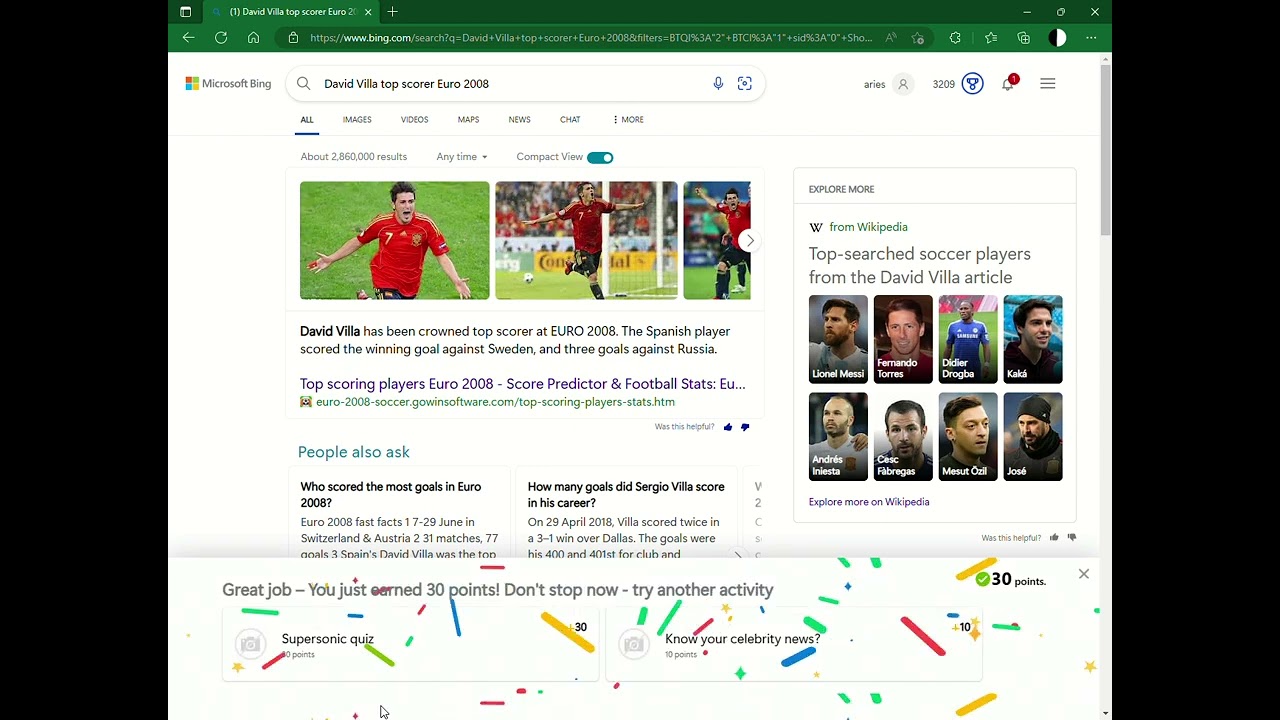Toggle the Compact View switch
The height and width of the screenshot is (720, 1280).
(x=600, y=157)
